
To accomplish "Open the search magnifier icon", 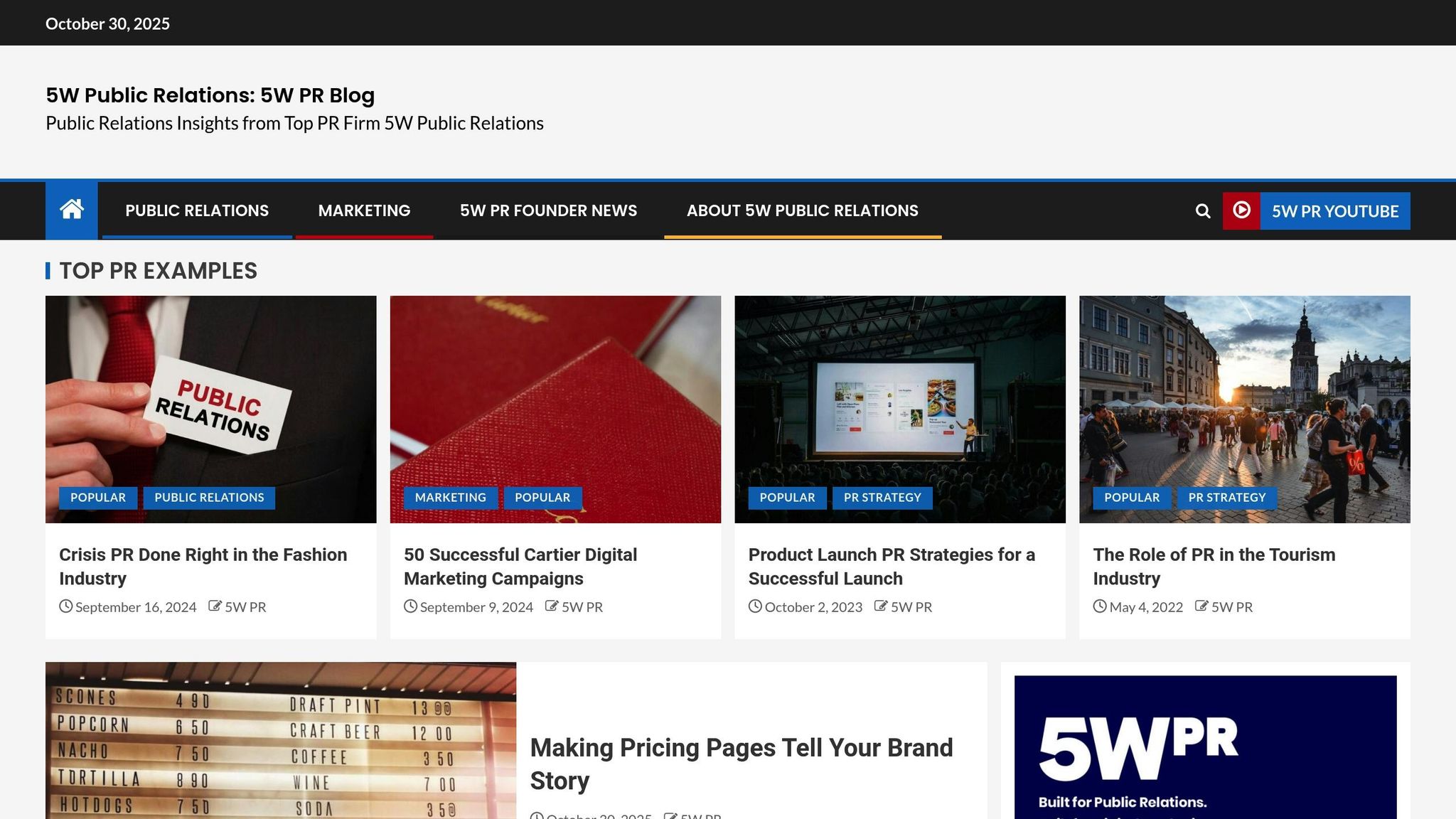I will (1202, 211).
